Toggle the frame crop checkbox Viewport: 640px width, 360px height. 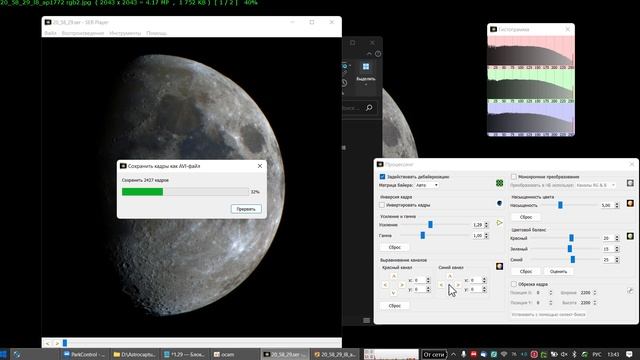pos(513,284)
